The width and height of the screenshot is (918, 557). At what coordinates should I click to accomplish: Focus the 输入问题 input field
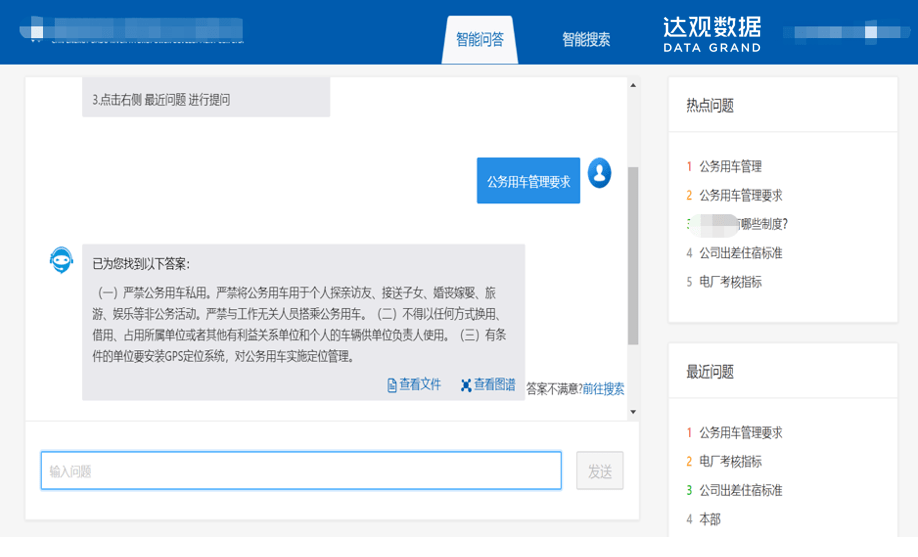(301, 470)
